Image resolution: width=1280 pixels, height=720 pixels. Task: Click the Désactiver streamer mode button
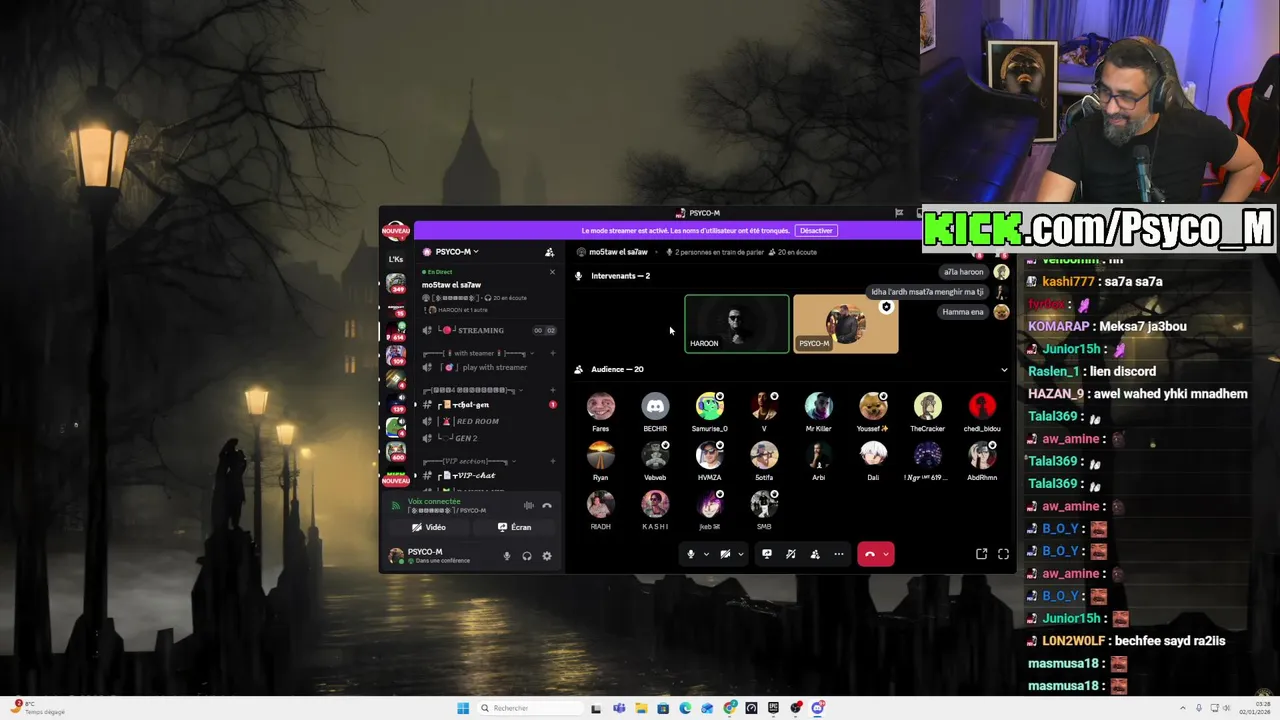pyautogui.click(x=816, y=231)
